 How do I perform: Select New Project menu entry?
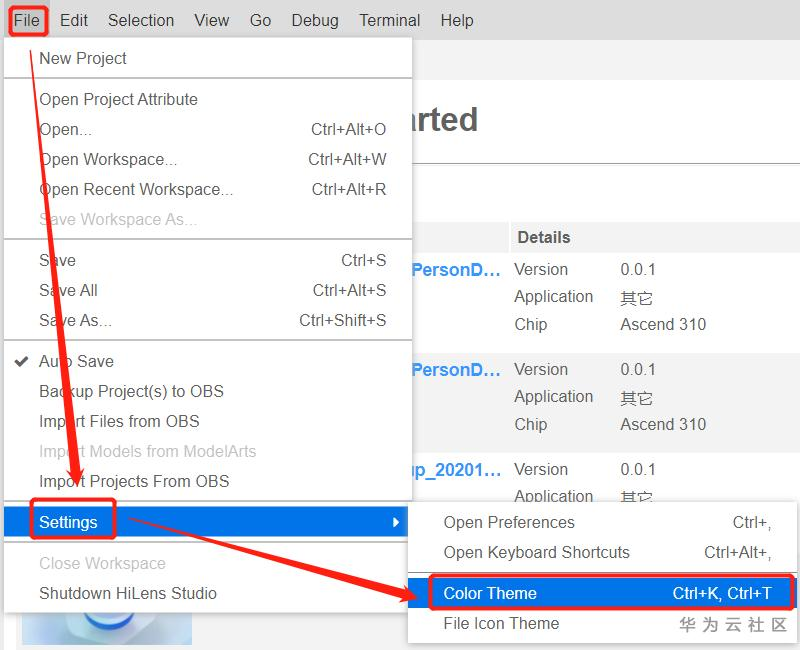point(83,58)
